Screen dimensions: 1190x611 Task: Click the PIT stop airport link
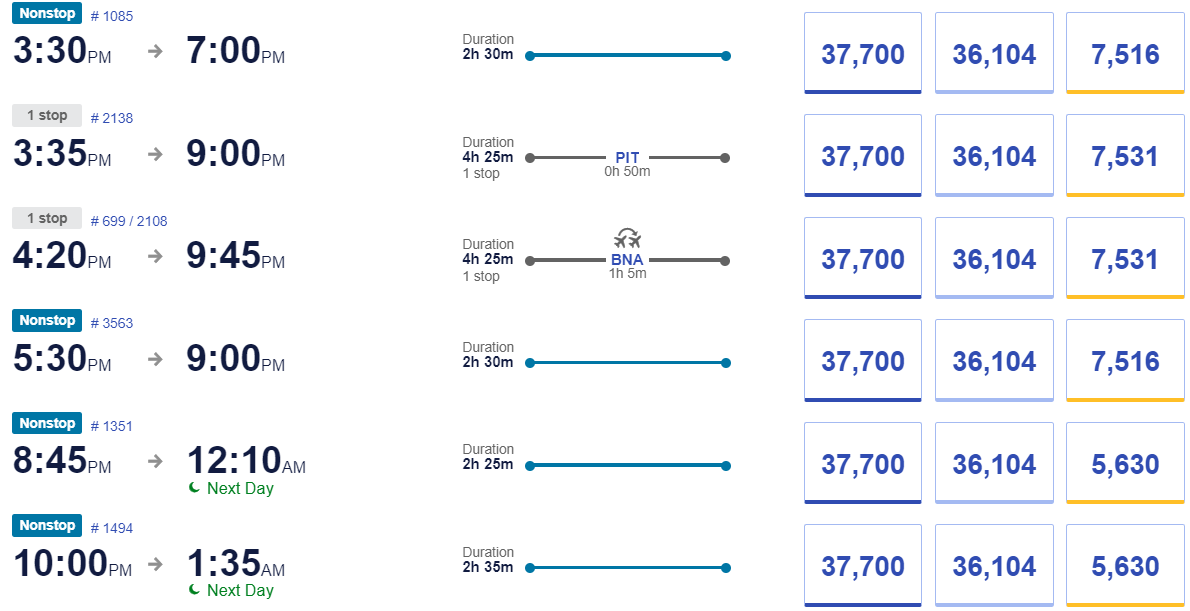627,158
